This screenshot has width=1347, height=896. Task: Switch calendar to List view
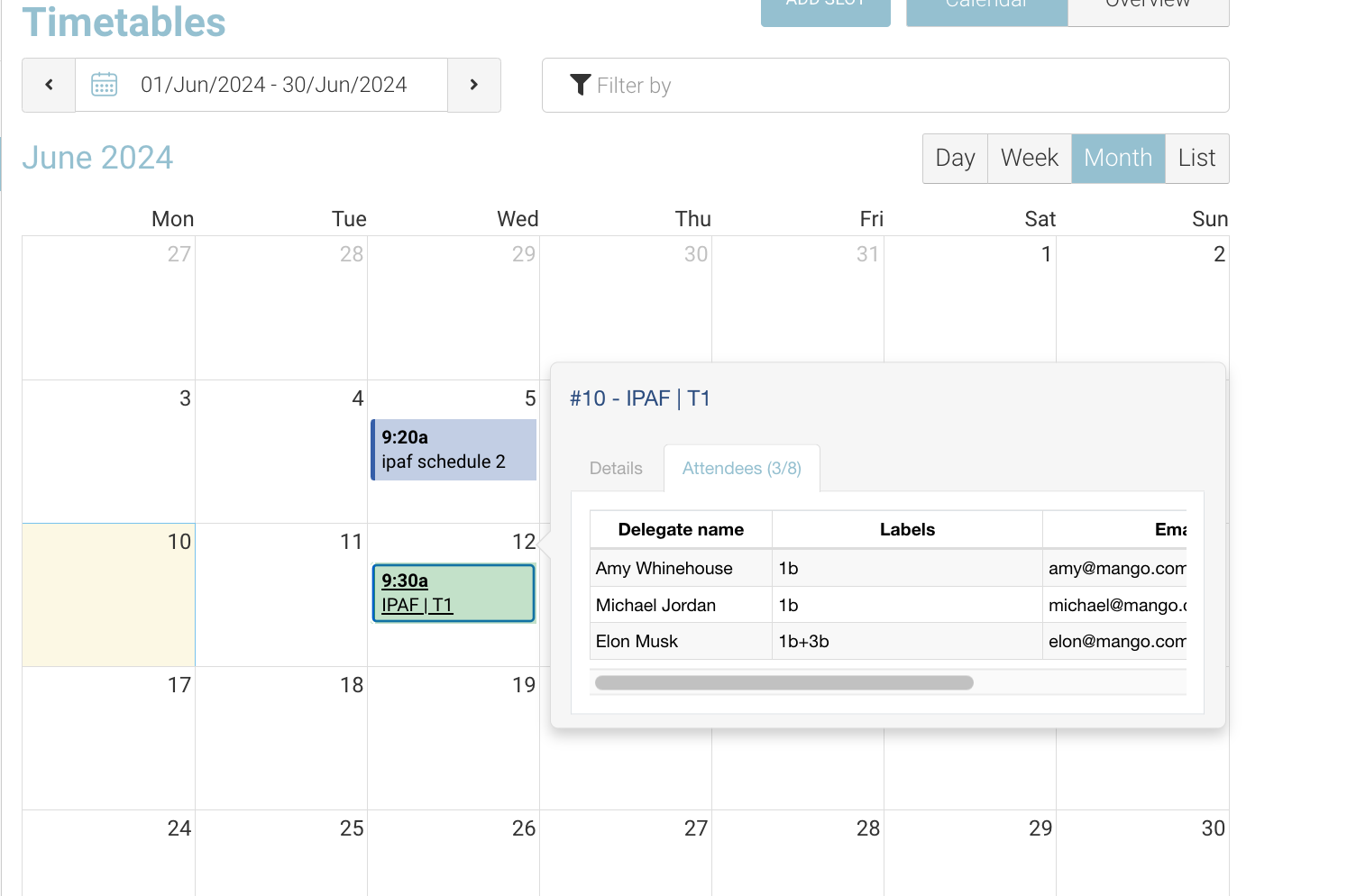[1196, 158]
